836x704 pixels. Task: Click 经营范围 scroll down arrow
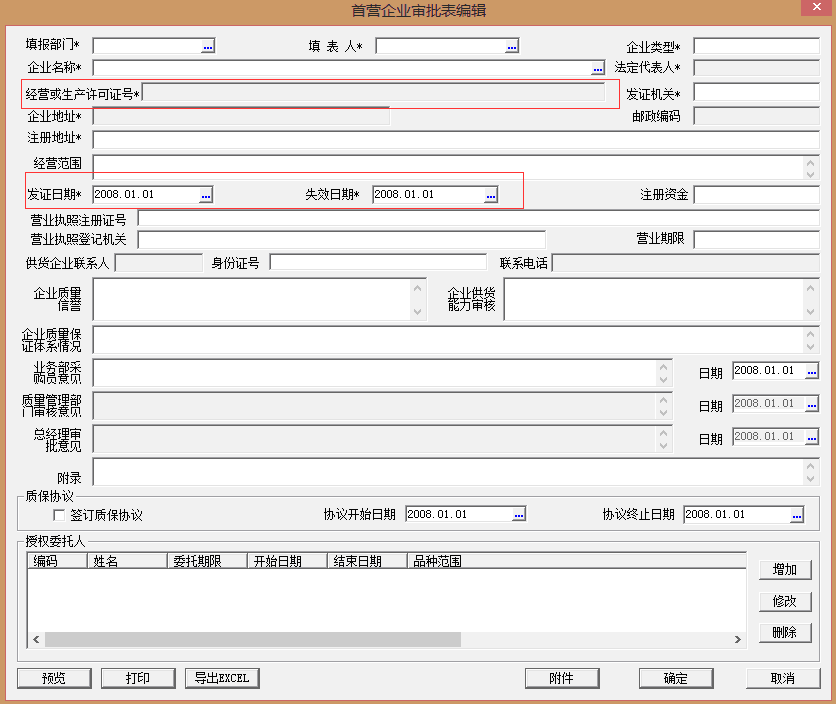[810, 174]
